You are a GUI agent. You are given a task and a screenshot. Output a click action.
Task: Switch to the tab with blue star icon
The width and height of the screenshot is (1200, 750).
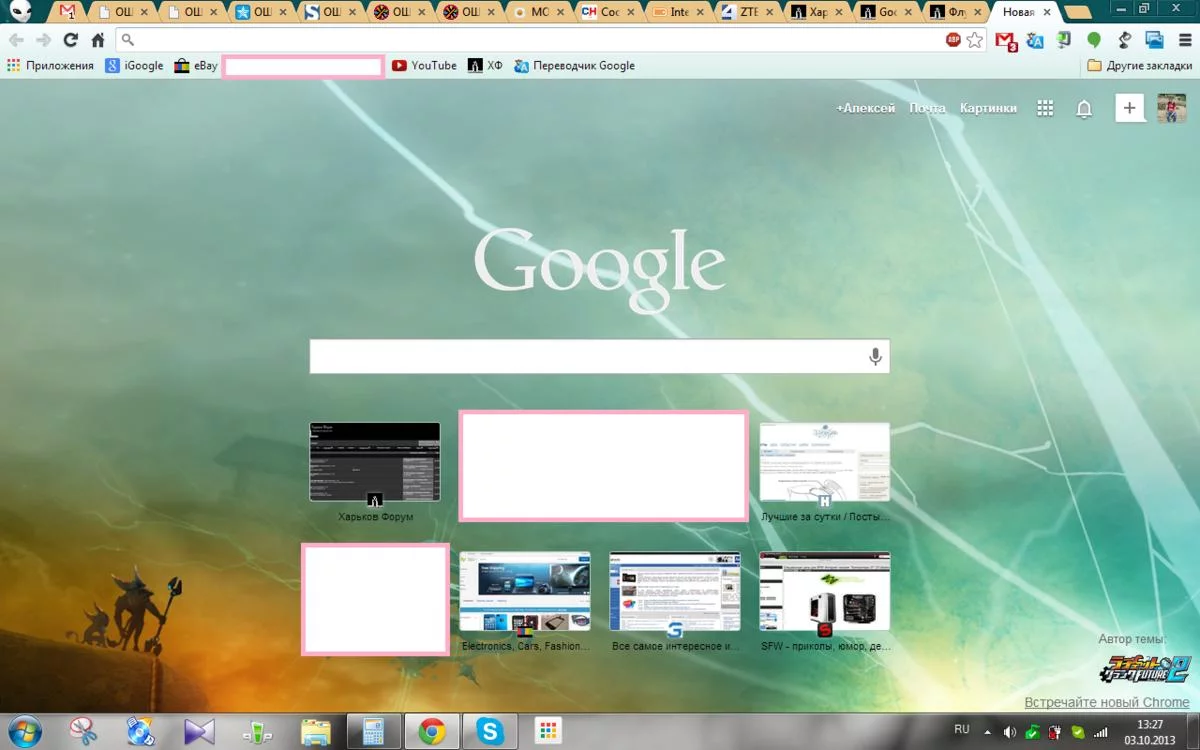(262, 13)
